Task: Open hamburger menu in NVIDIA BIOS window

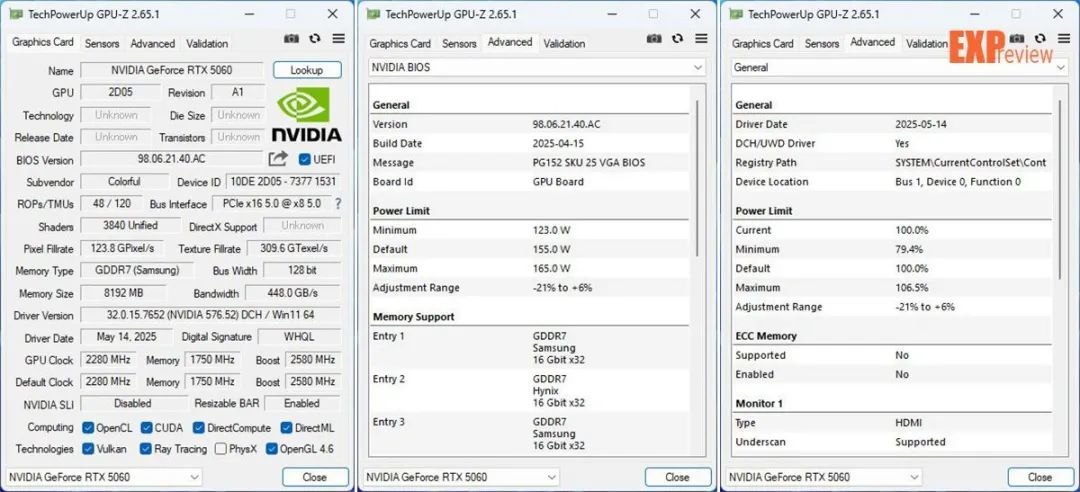Action: coord(701,39)
